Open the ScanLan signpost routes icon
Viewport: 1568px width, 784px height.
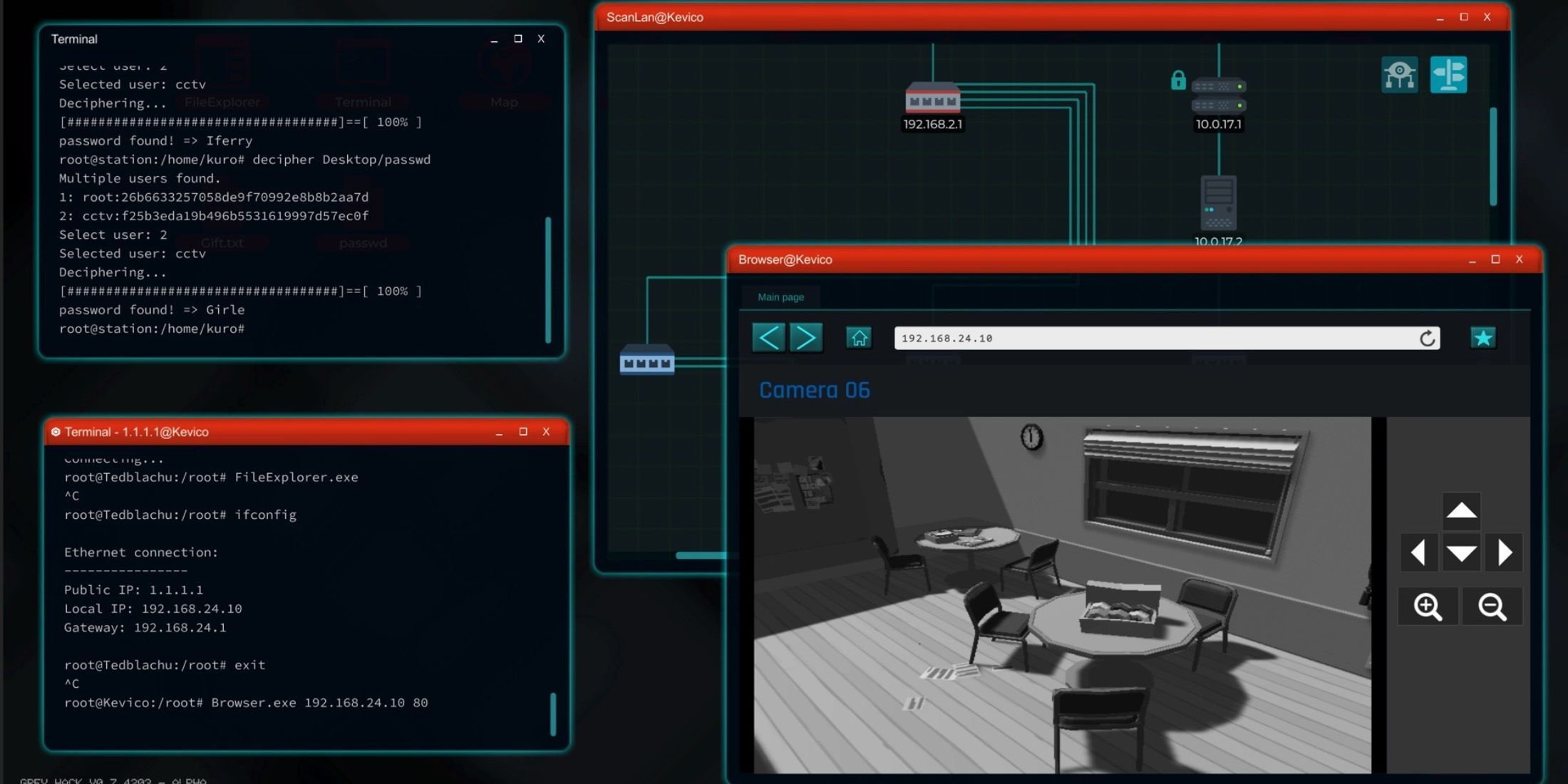point(1448,75)
